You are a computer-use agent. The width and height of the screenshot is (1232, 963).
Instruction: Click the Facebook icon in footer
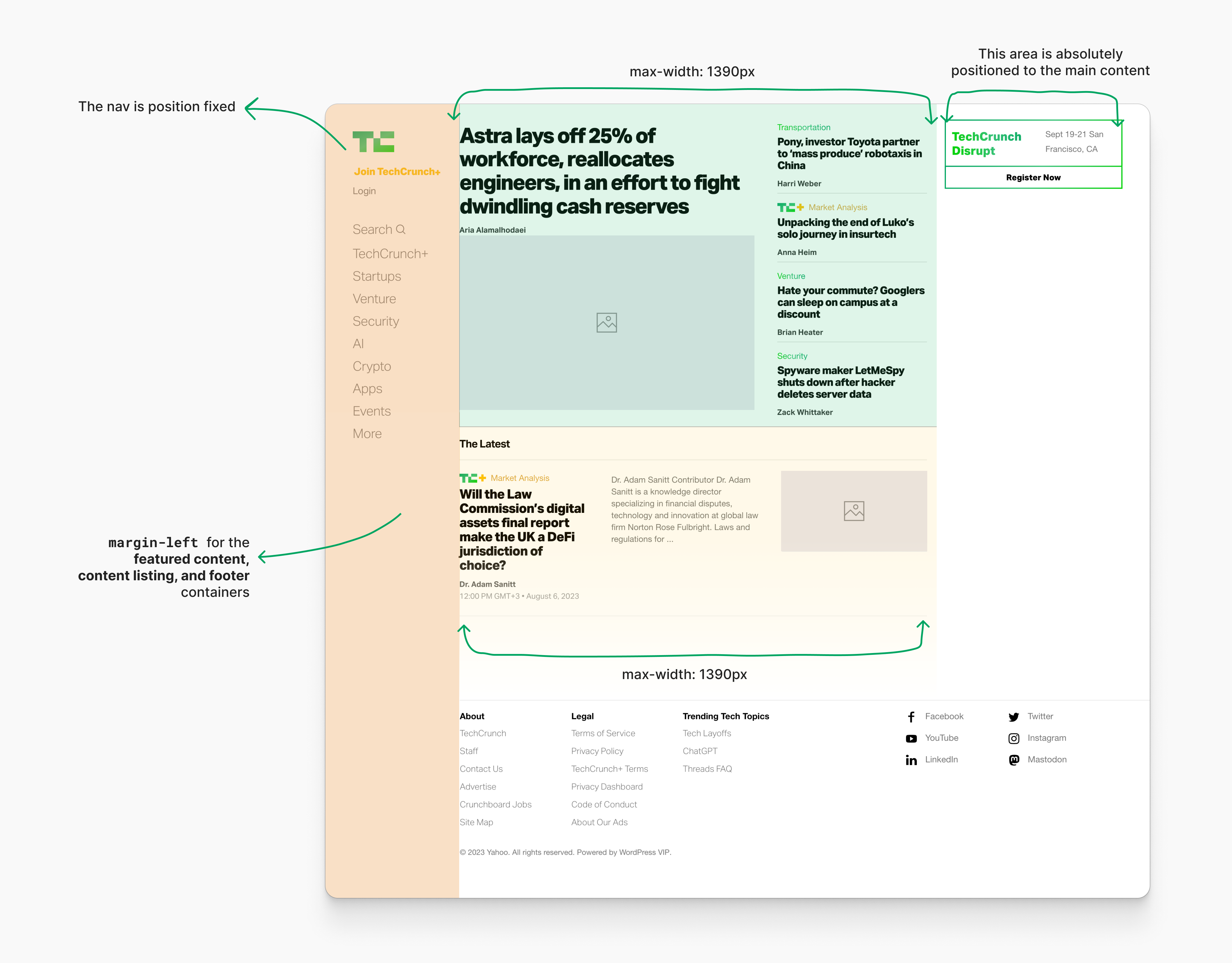(911, 717)
